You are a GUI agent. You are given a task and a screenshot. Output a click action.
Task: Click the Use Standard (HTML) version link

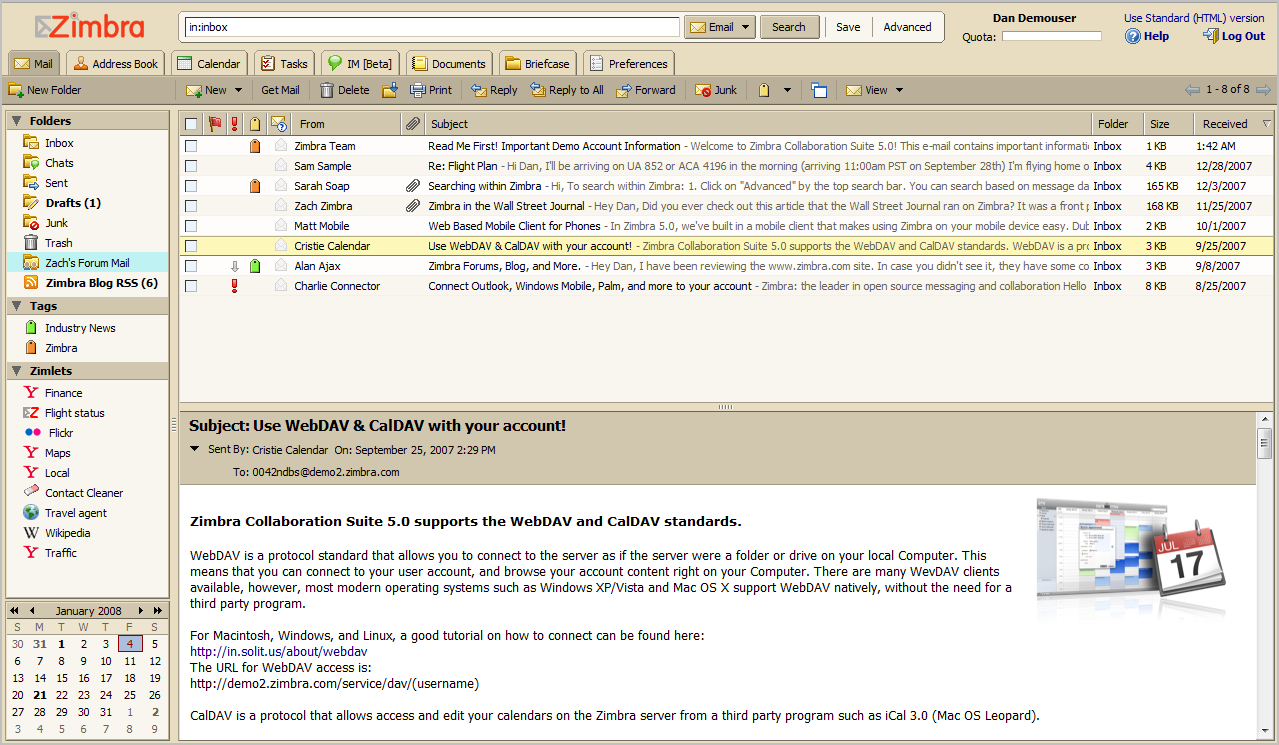1193,17
